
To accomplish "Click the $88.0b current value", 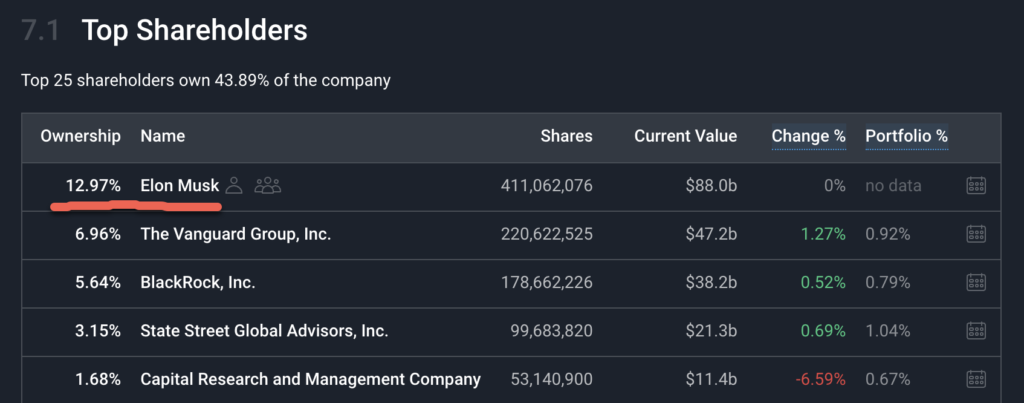I will [x=711, y=186].
